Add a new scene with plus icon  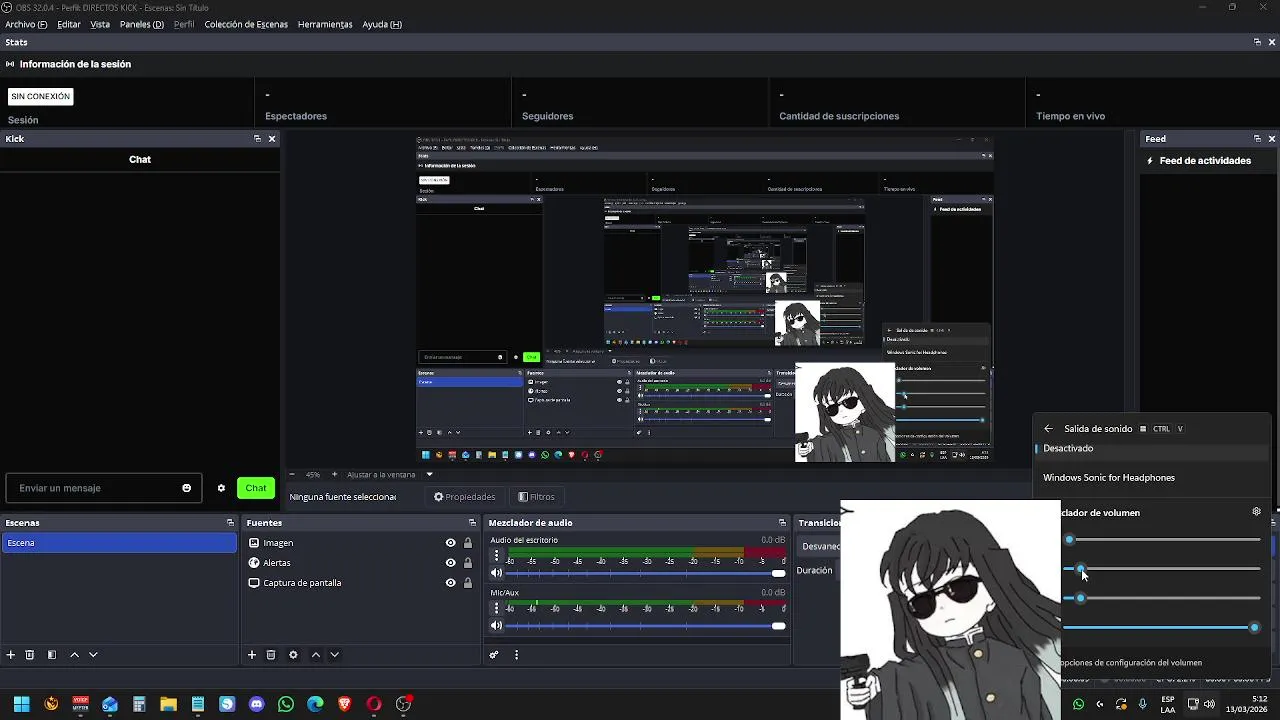[x=11, y=655]
